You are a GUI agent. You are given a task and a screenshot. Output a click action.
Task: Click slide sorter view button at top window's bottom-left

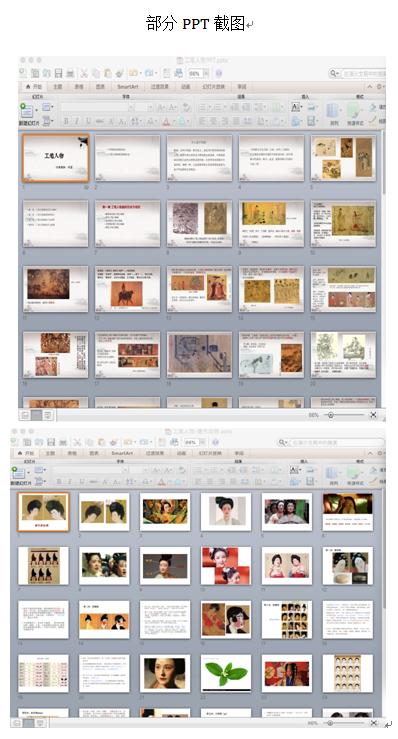pos(36,415)
